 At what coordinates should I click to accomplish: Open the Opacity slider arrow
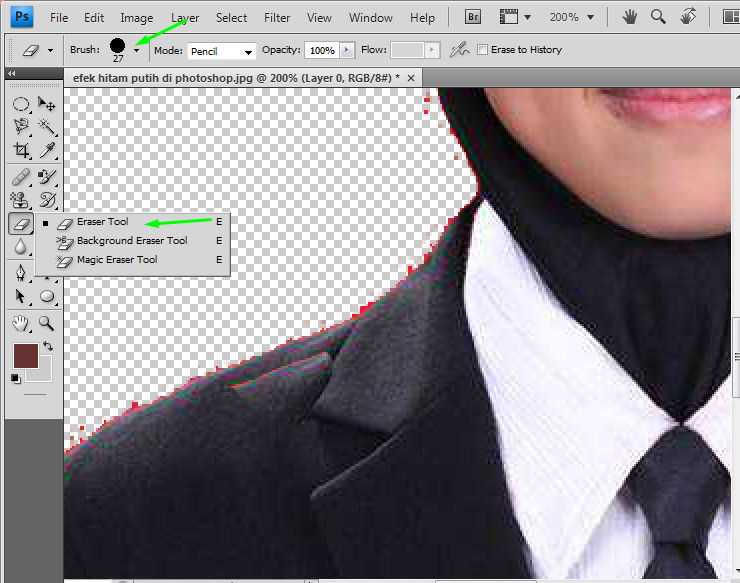[x=347, y=50]
